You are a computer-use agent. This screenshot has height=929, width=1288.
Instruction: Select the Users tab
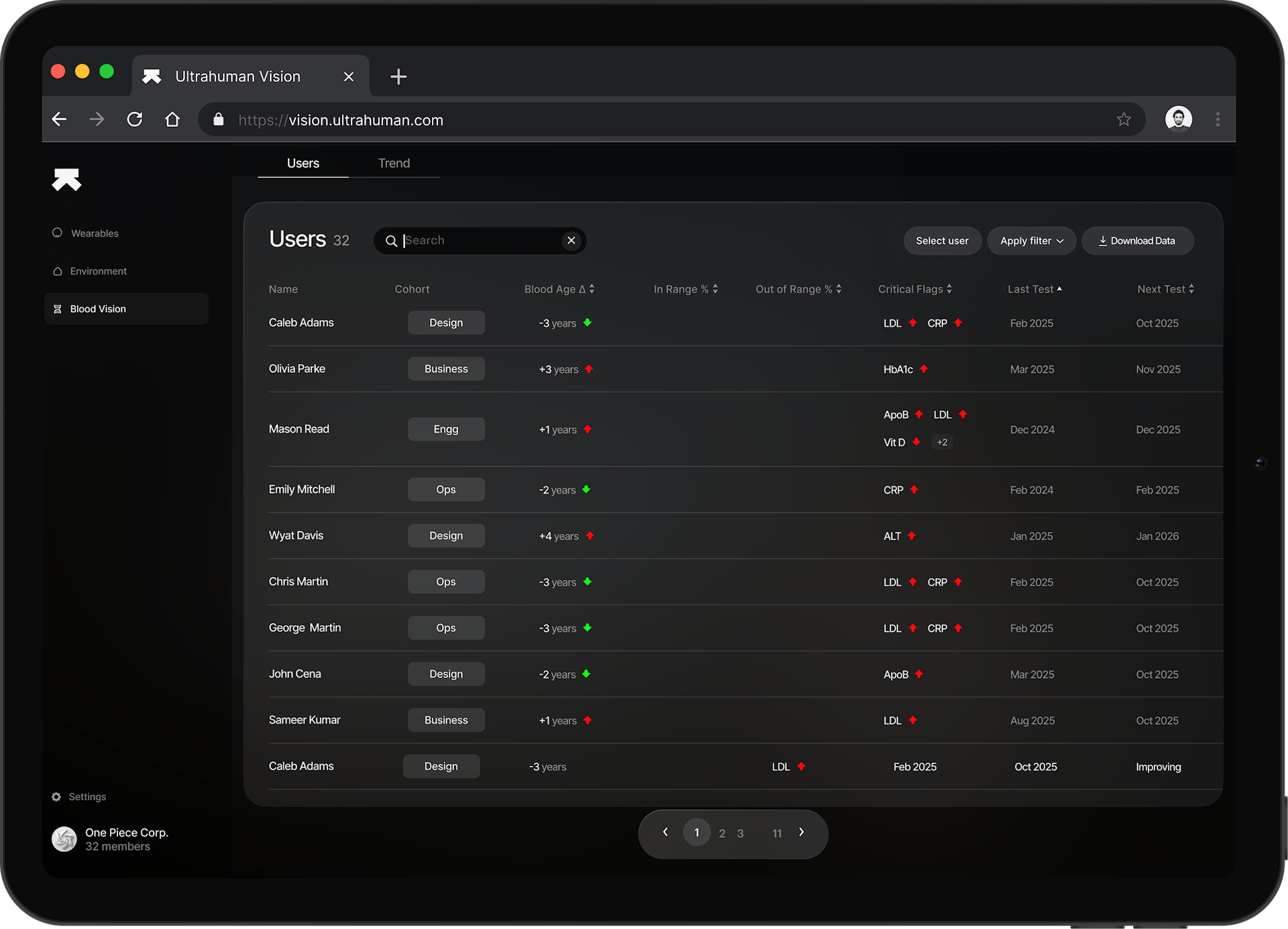point(303,162)
